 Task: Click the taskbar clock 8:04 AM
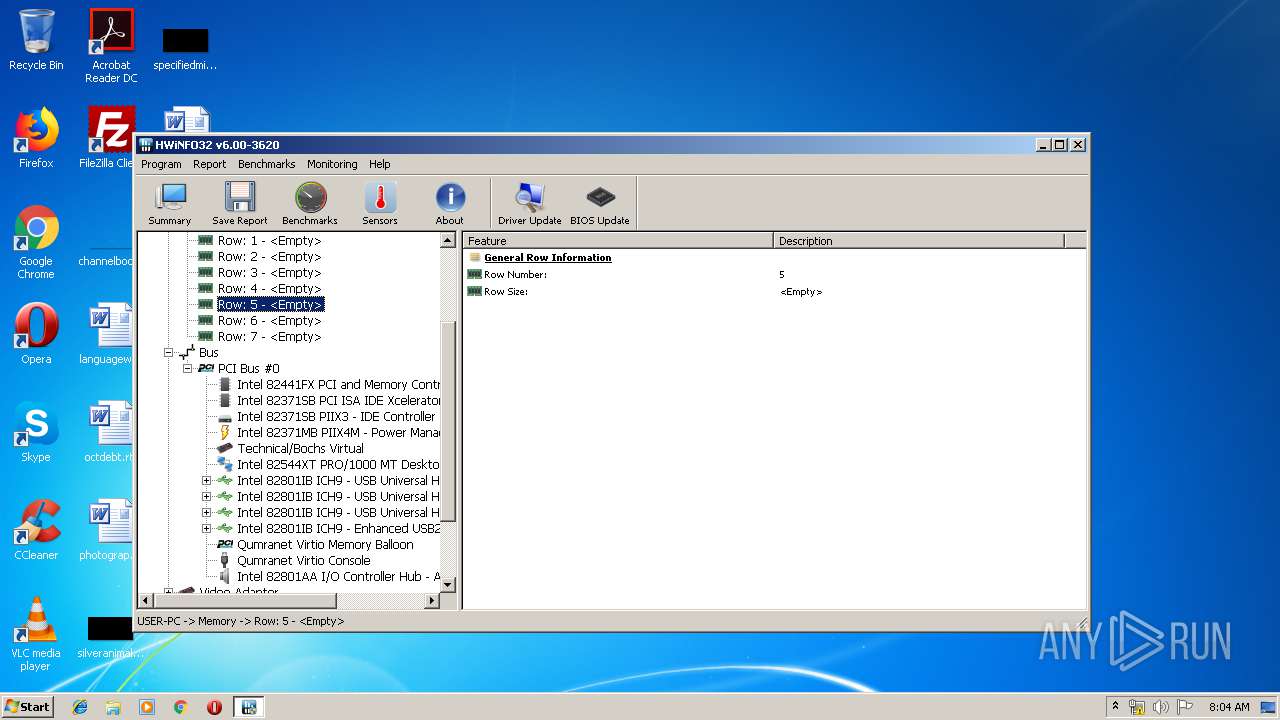(x=1229, y=707)
